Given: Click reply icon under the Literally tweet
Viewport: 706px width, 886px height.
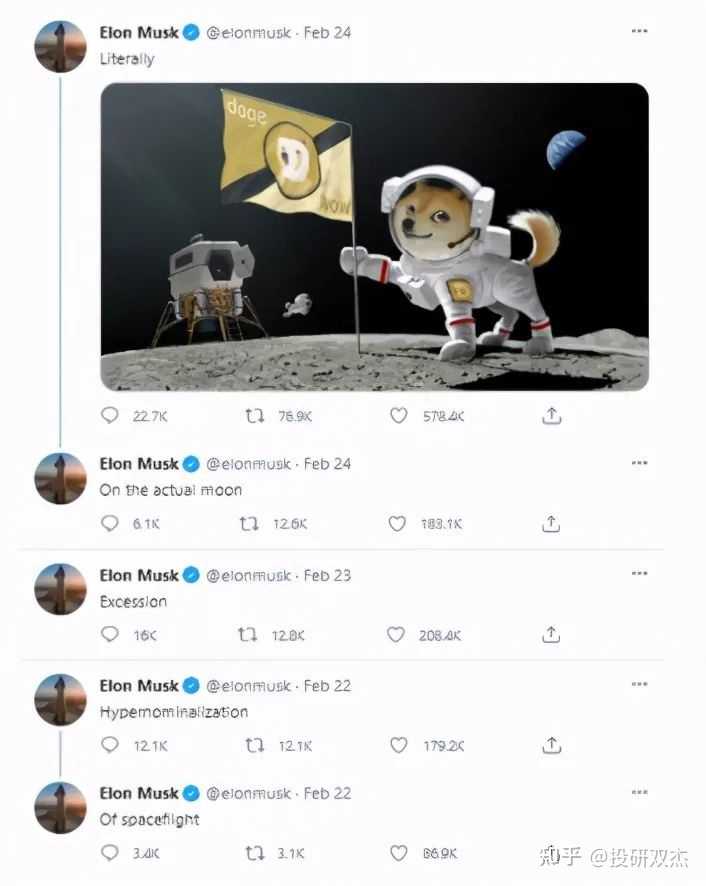Looking at the screenshot, I should point(110,415).
